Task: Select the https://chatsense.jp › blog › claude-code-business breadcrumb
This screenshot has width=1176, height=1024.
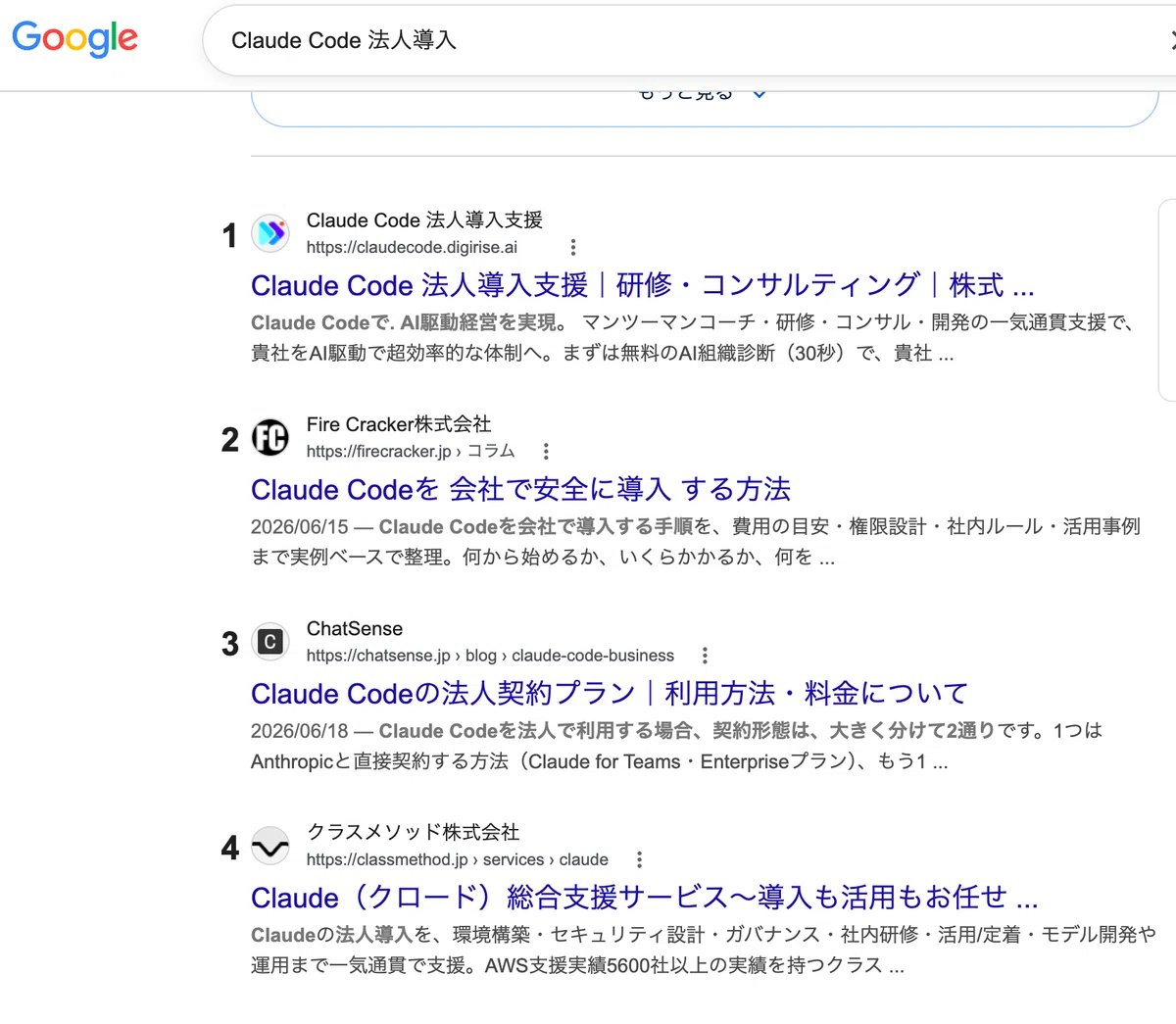Action: click(490, 656)
